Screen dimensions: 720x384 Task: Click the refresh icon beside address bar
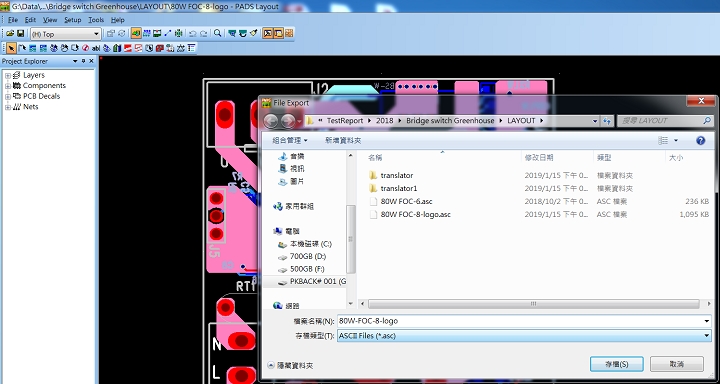click(x=608, y=121)
